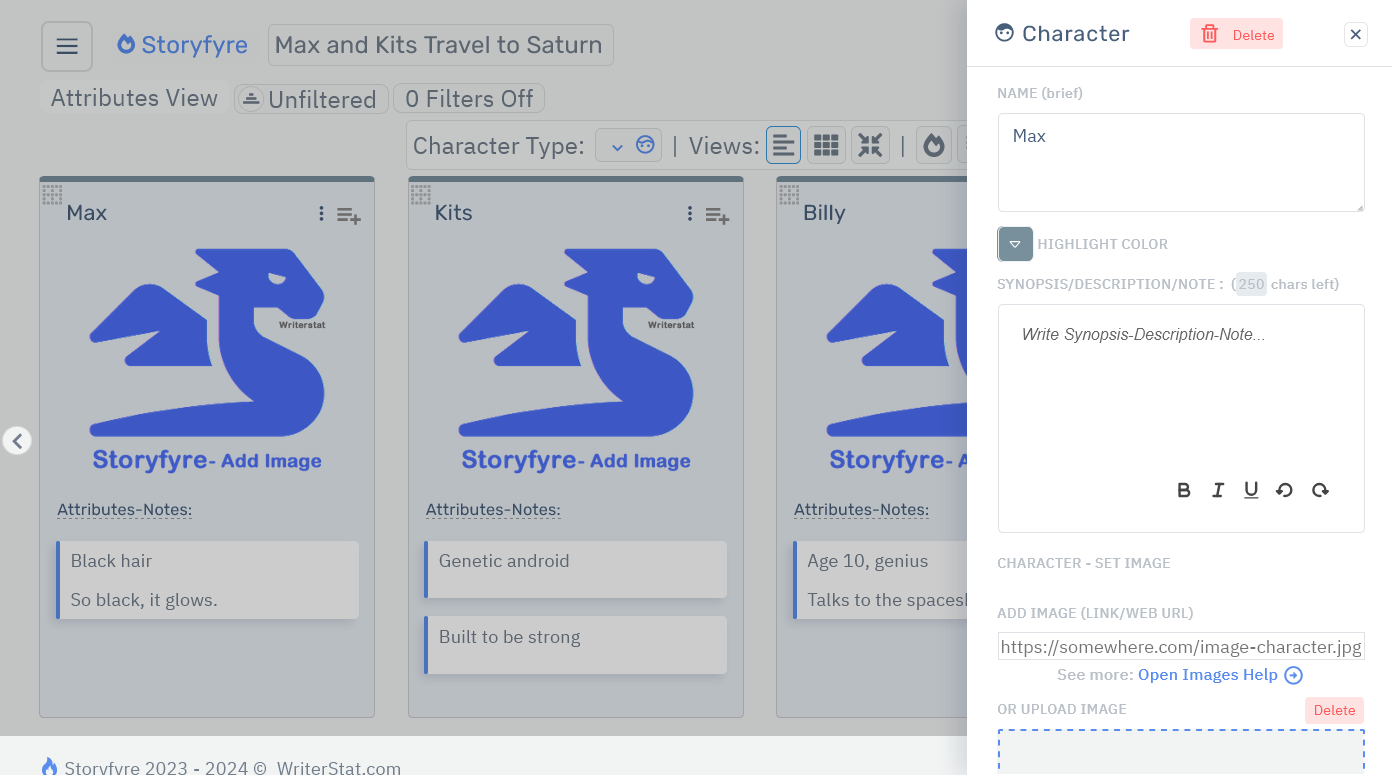Click the add-note icon on Kits card
Viewport: 1392px width, 775px height.
(x=717, y=216)
